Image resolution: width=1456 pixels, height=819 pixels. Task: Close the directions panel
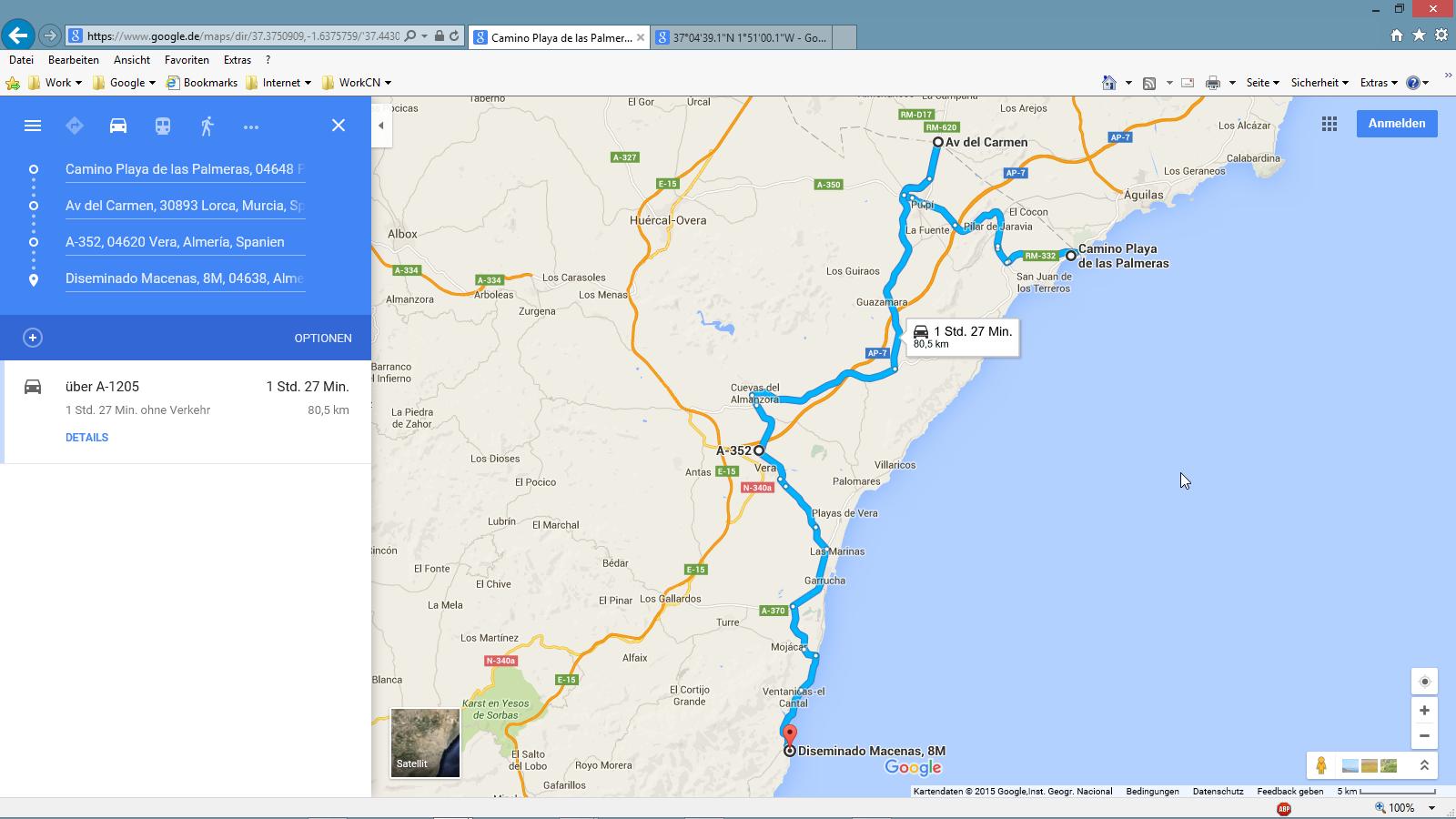(339, 126)
